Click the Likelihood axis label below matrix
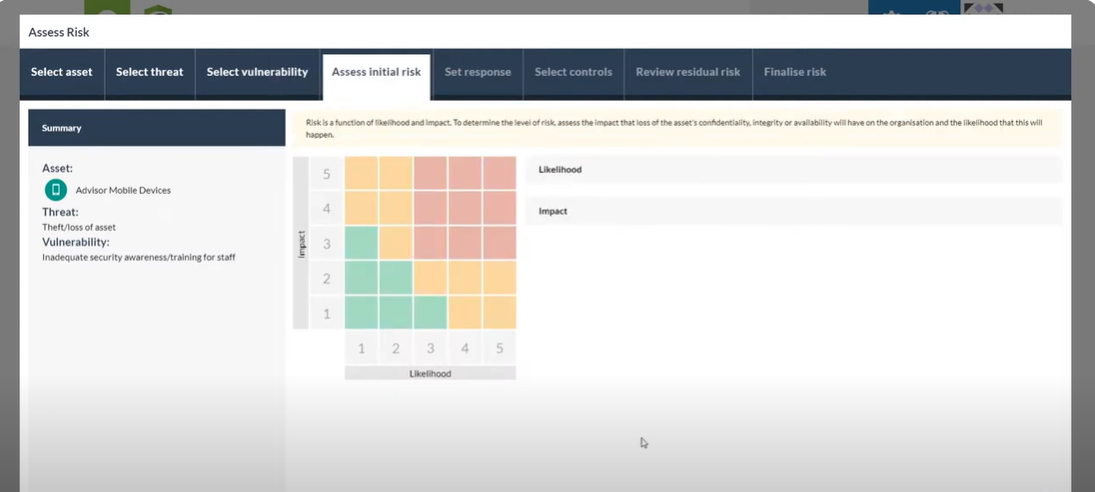The width and height of the screenshot is (1095, 492). pos(430,373)
